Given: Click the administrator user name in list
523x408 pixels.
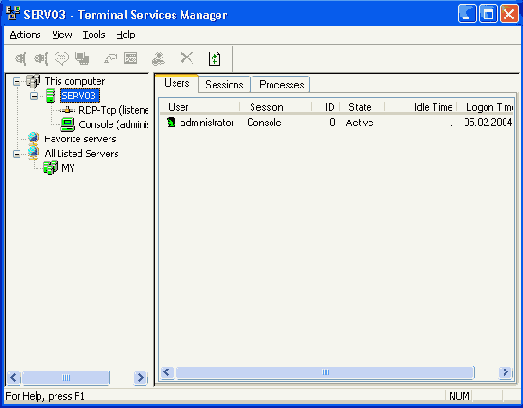Looking at the screenshot, I should coord(207,123).
